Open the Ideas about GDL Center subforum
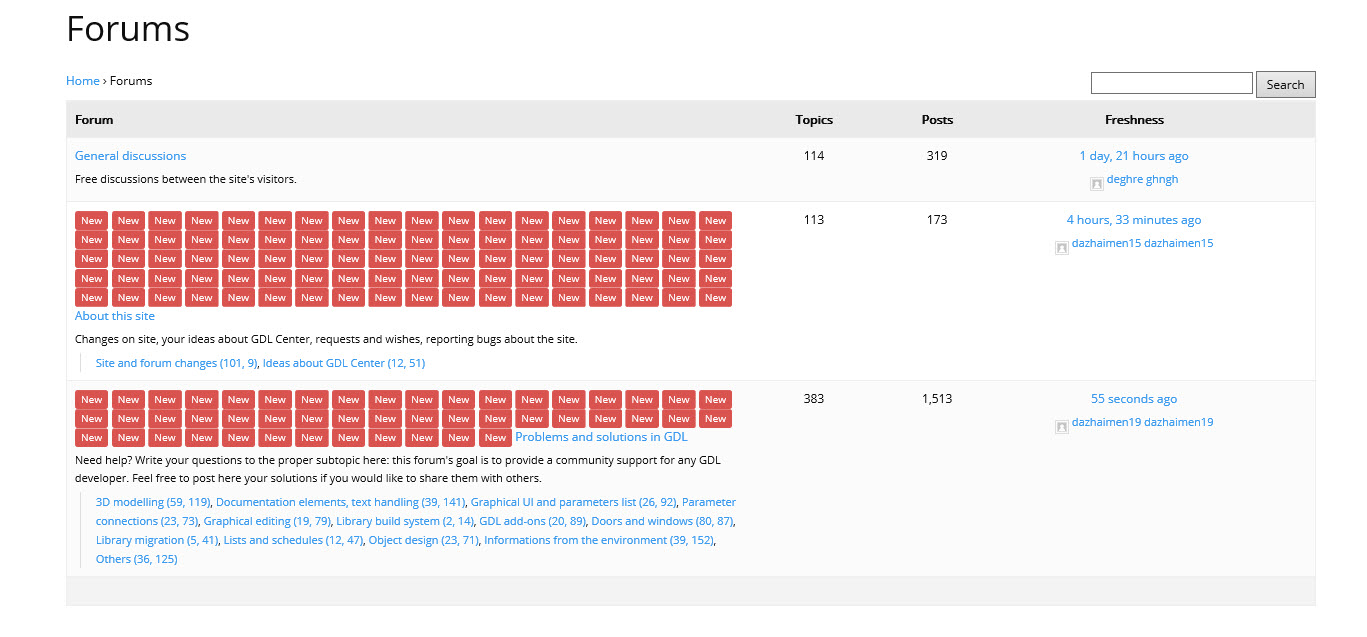 pyautogui.click(x=343, y=363)
